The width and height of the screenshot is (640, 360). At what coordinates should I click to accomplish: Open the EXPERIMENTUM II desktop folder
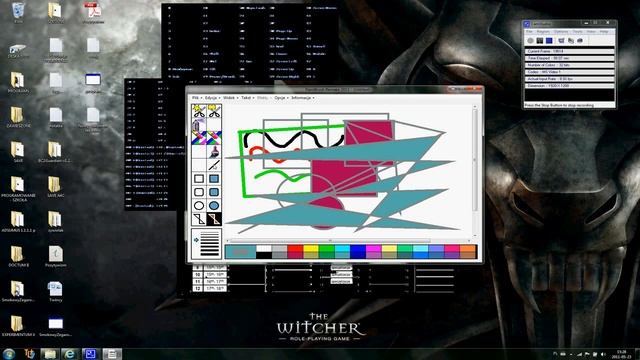point(18,325)
